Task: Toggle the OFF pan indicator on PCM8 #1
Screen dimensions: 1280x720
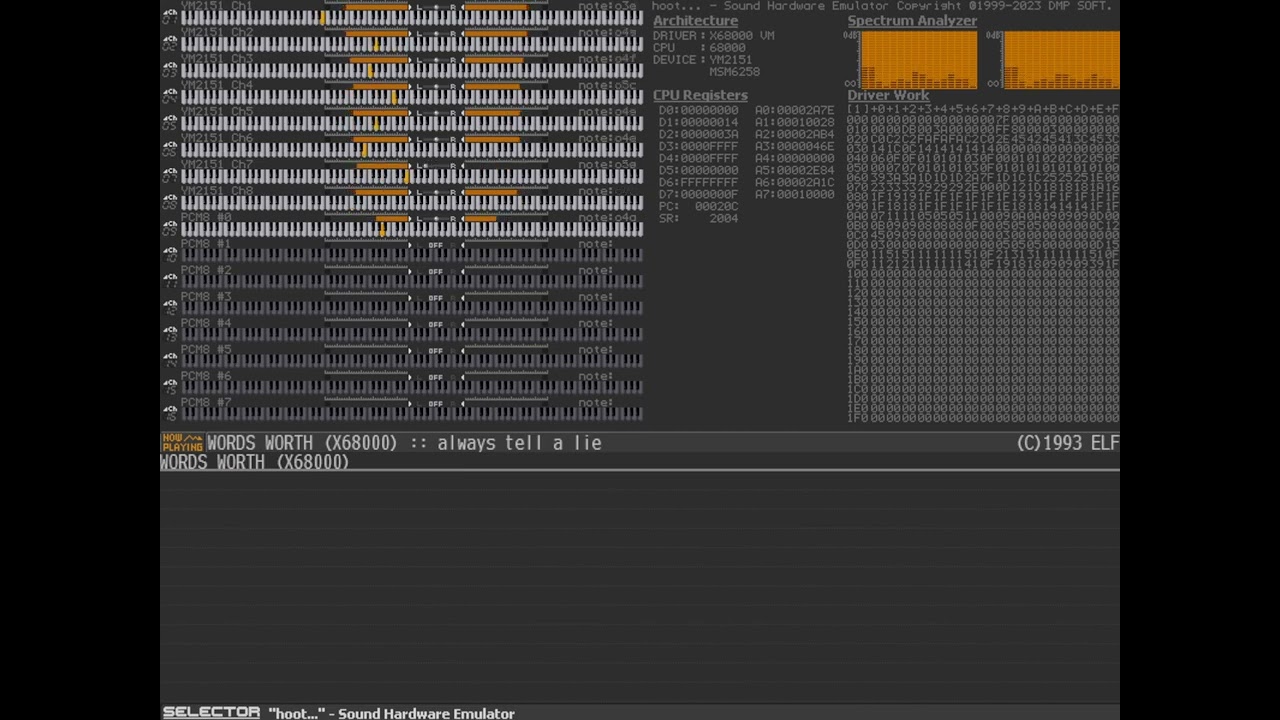Action: point(435,245)
